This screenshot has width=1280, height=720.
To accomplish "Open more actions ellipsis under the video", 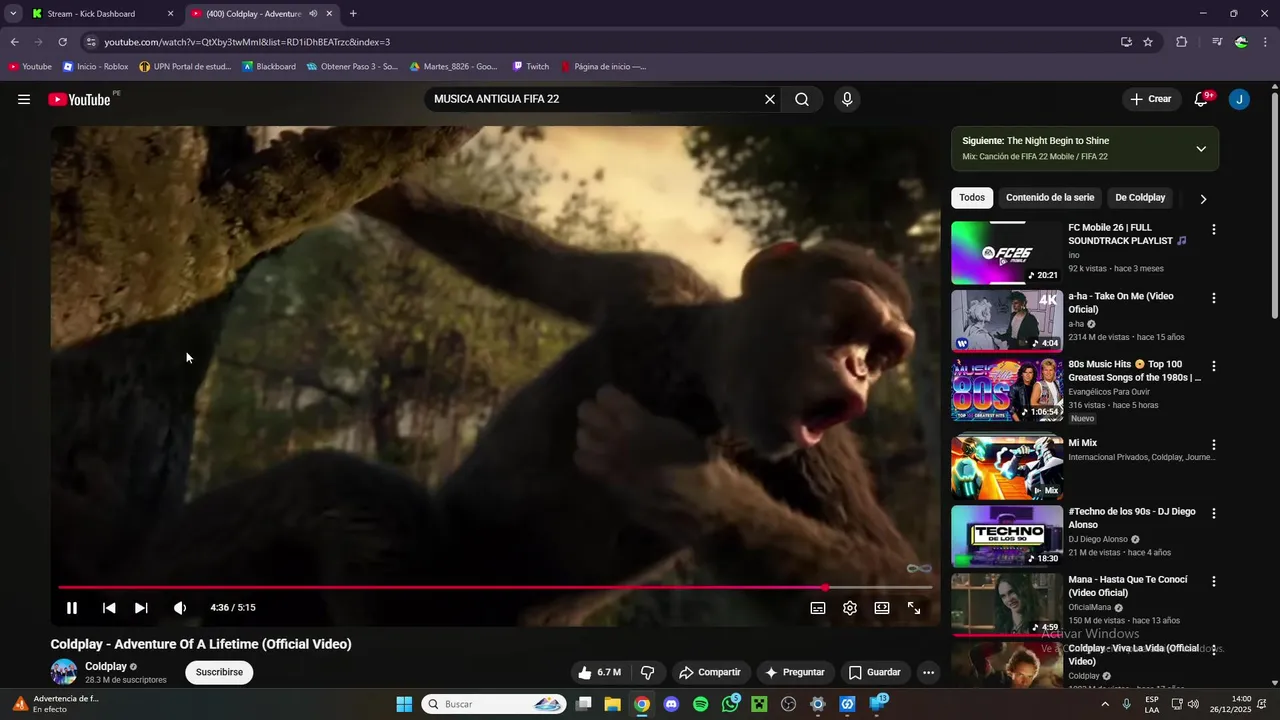I will (x=928, y=672).
